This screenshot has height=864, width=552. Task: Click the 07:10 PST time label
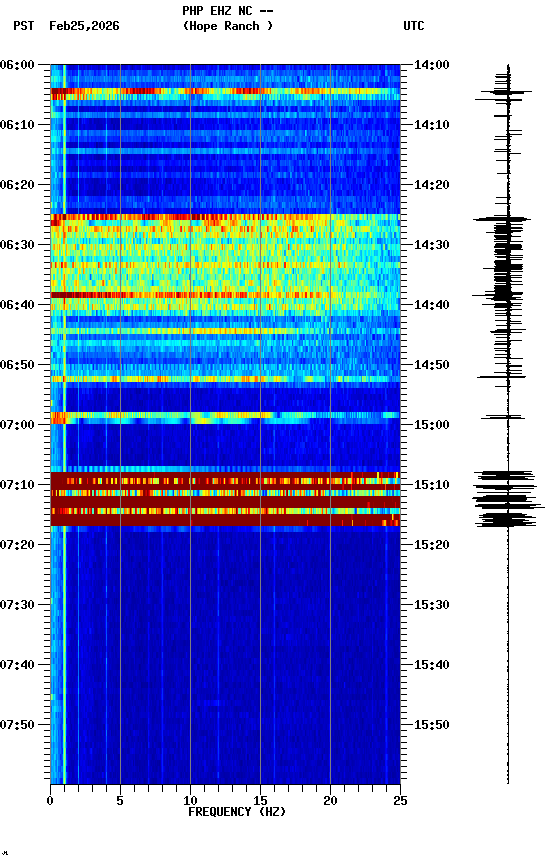(17, 485)
